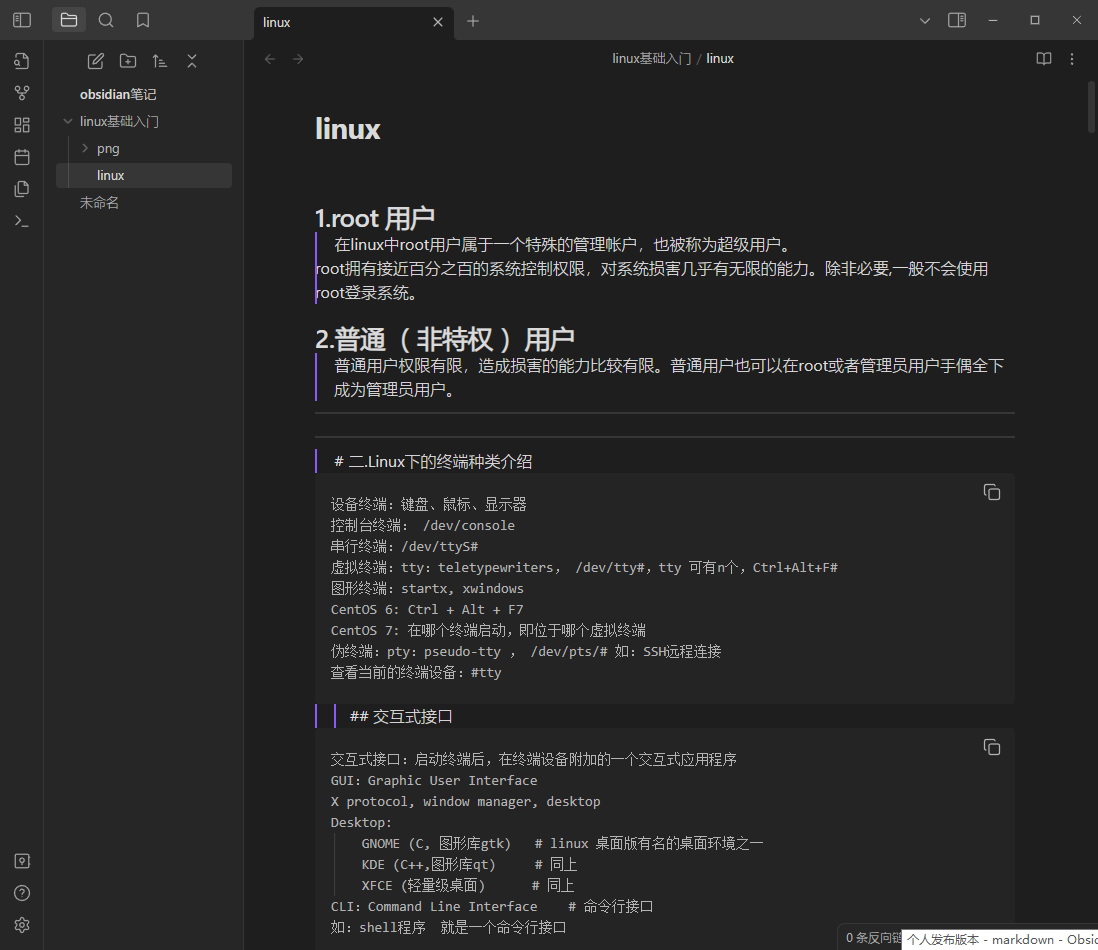Expand the png folder
The width and height of the screenshot is (1098, 950).
tap(84, 147)
